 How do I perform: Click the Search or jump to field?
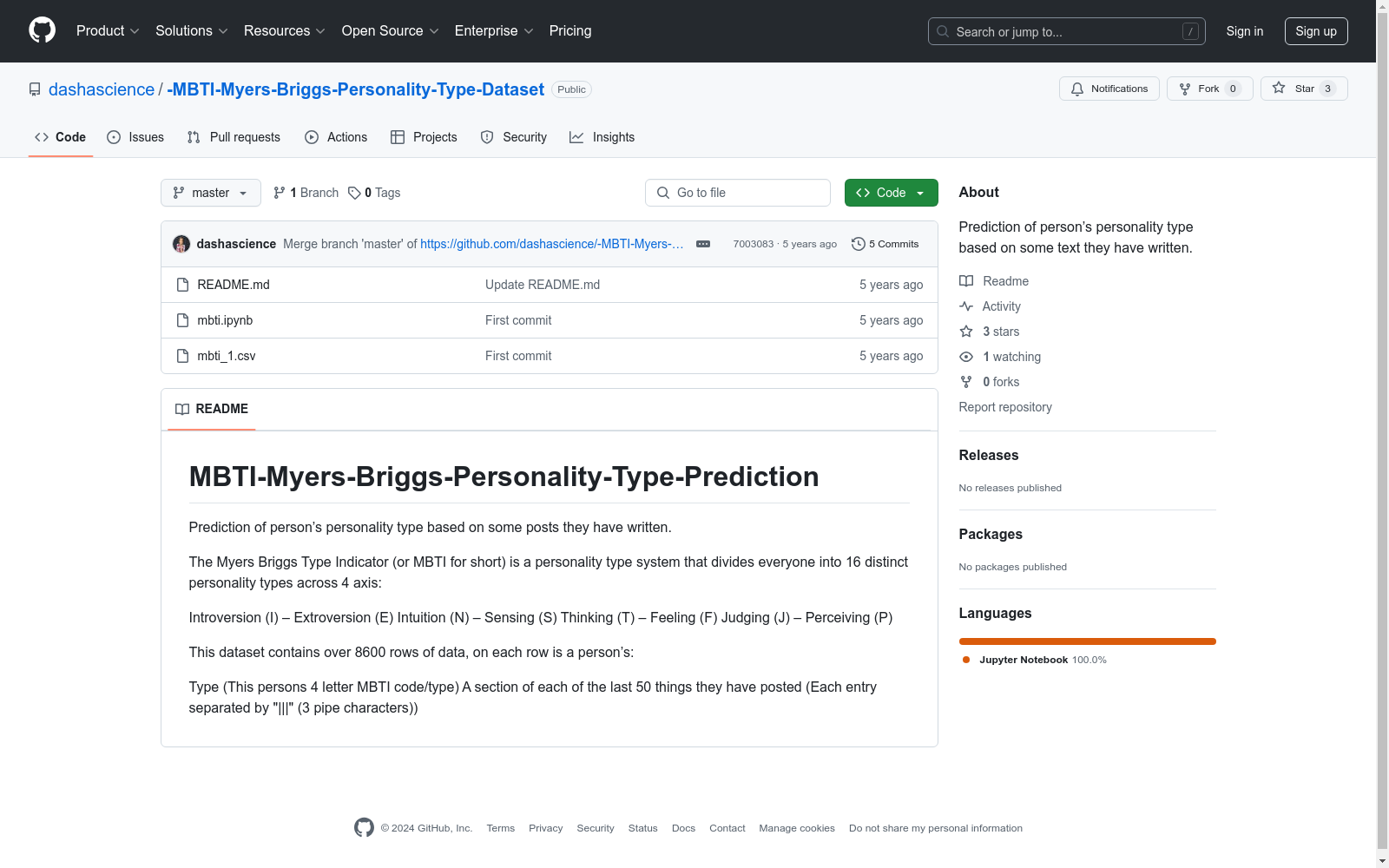coord(1067,31)
